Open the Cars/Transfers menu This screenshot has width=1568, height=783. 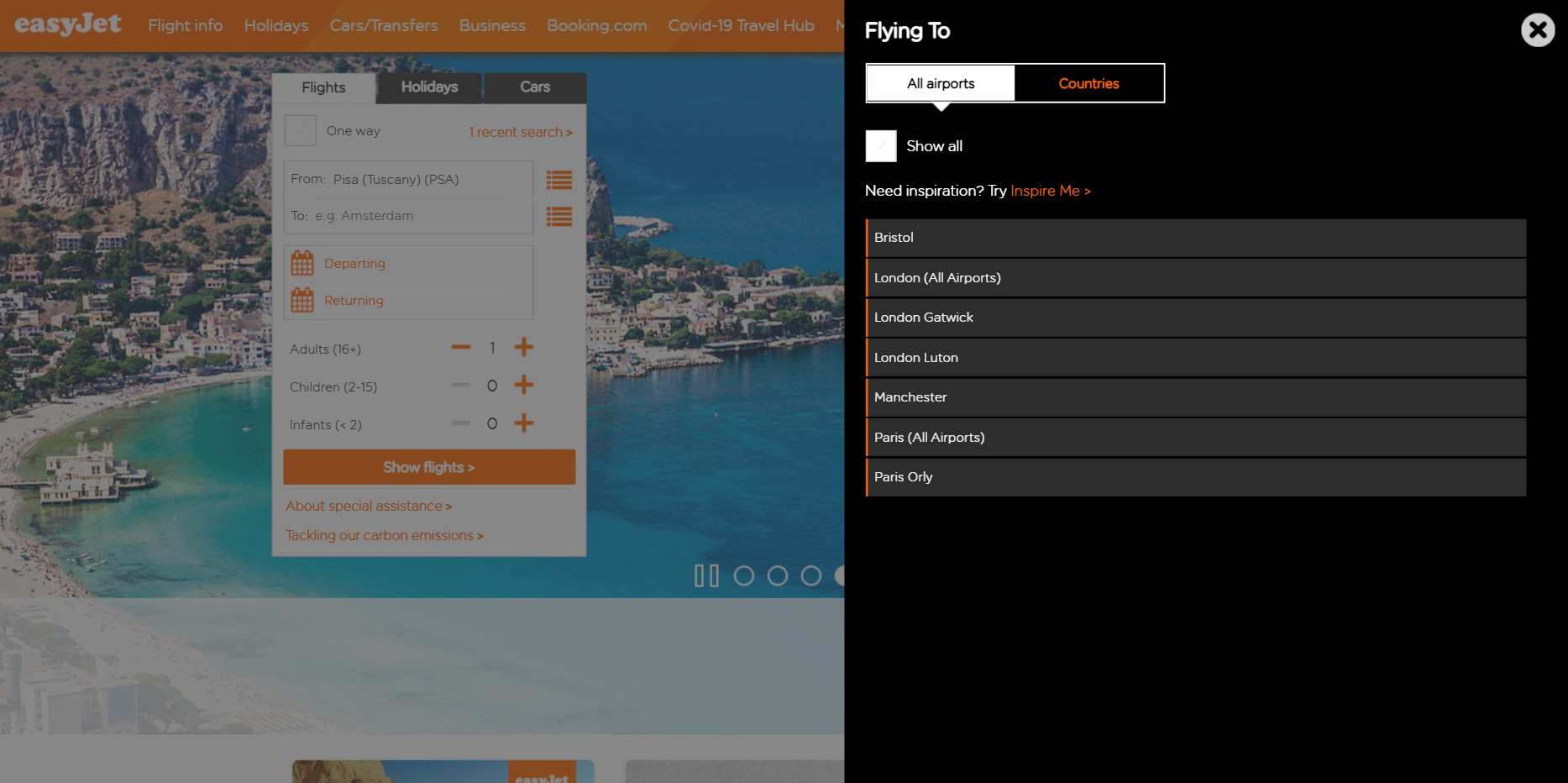(384, 25)
